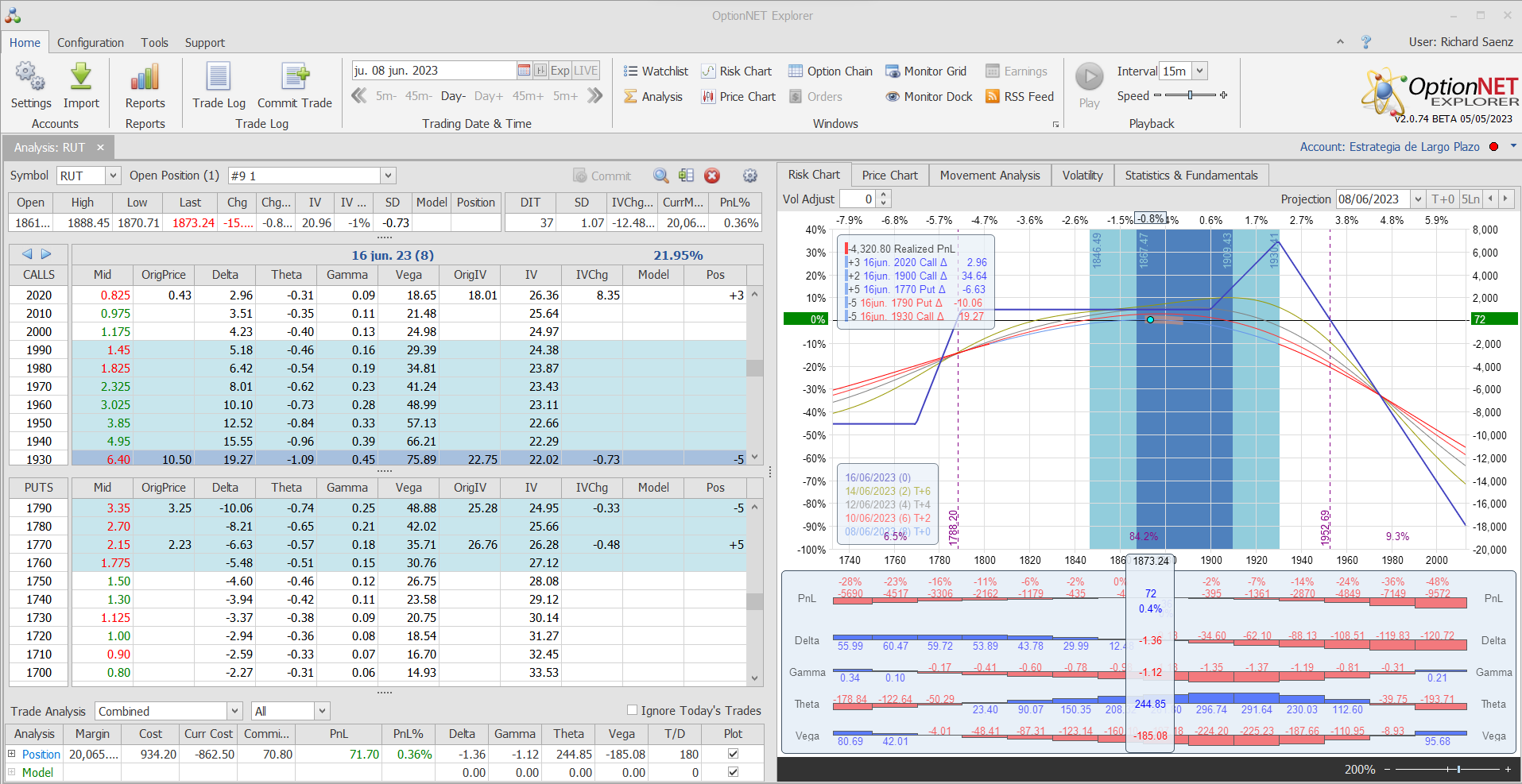This screenshot has height=784, width=1522.
Task: Enable Ignore Today's Trades checkbox
Action: click(x=633, y=710)
